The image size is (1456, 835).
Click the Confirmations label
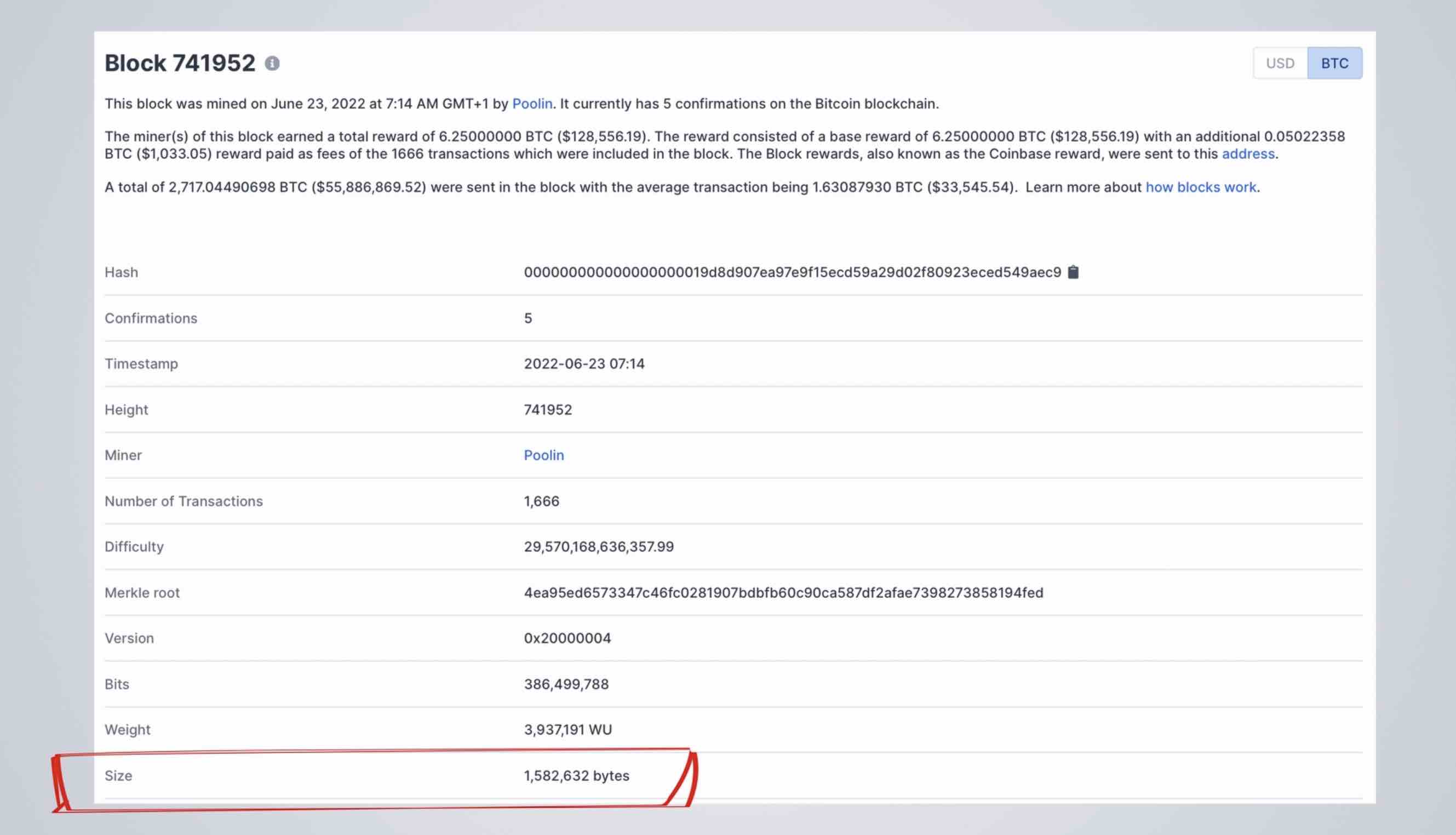151,318
